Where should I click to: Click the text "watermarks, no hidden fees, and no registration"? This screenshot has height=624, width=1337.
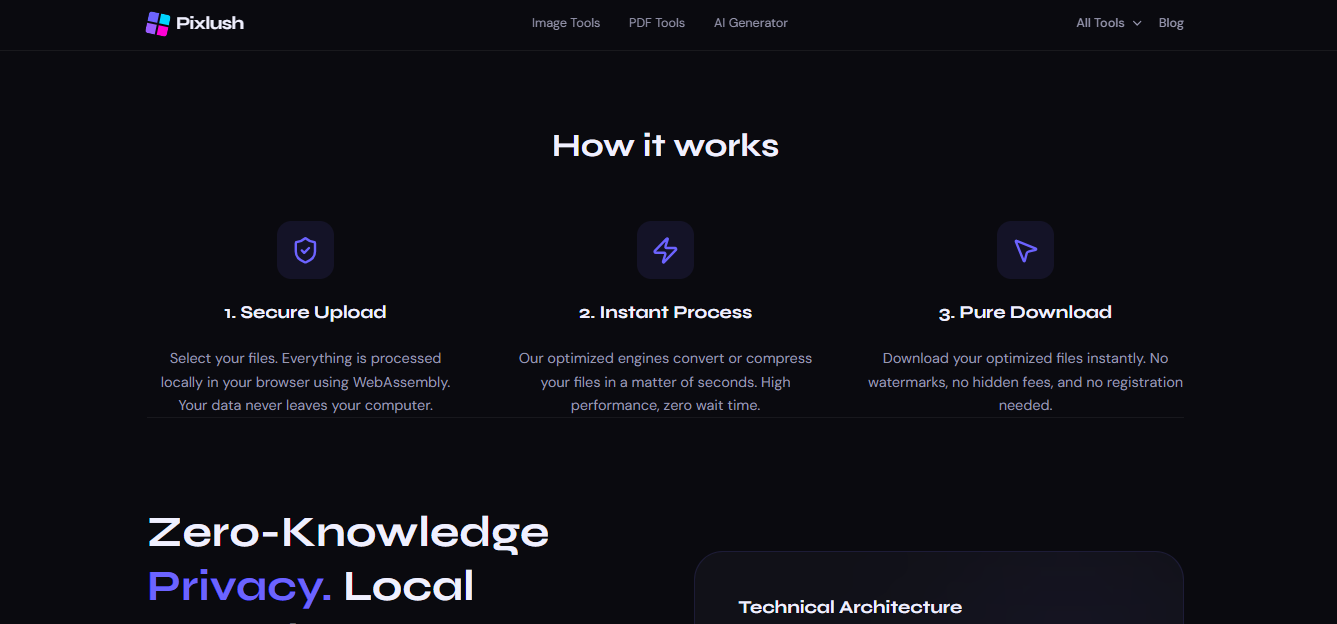pos(1025,382)
